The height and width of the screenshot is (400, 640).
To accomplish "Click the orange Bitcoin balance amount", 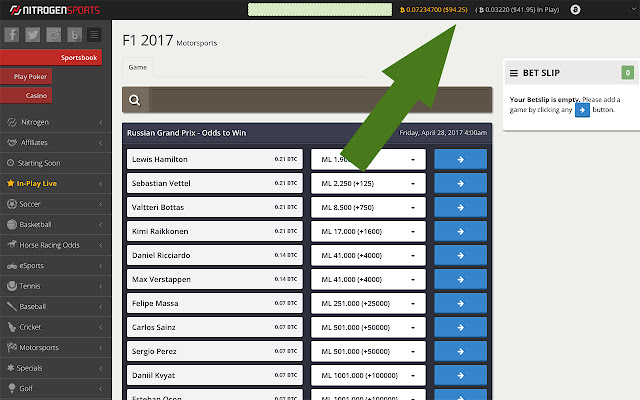I will [x=433, y=10].
